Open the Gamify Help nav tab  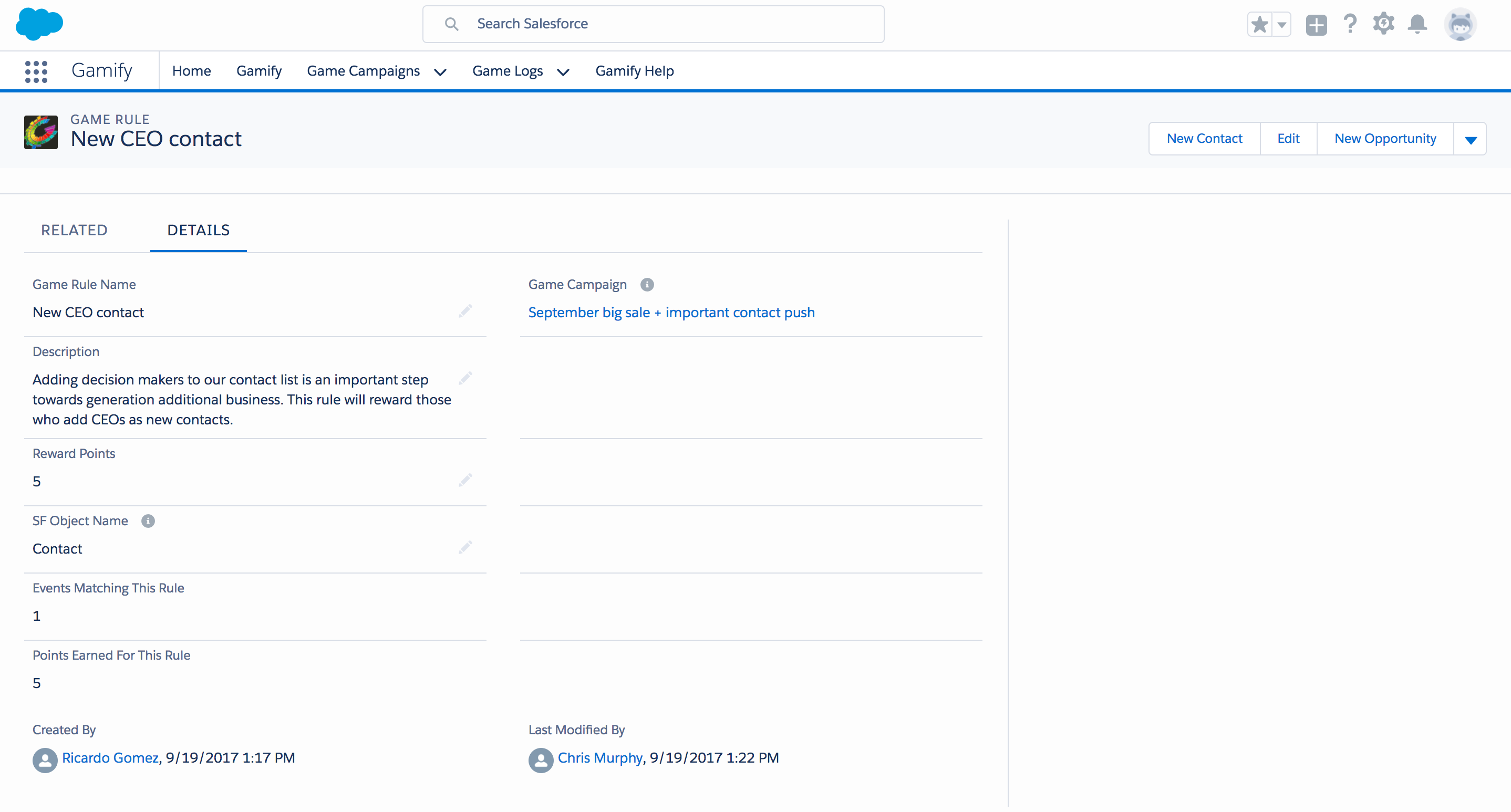pyautogui.click(x=634, y=71)
